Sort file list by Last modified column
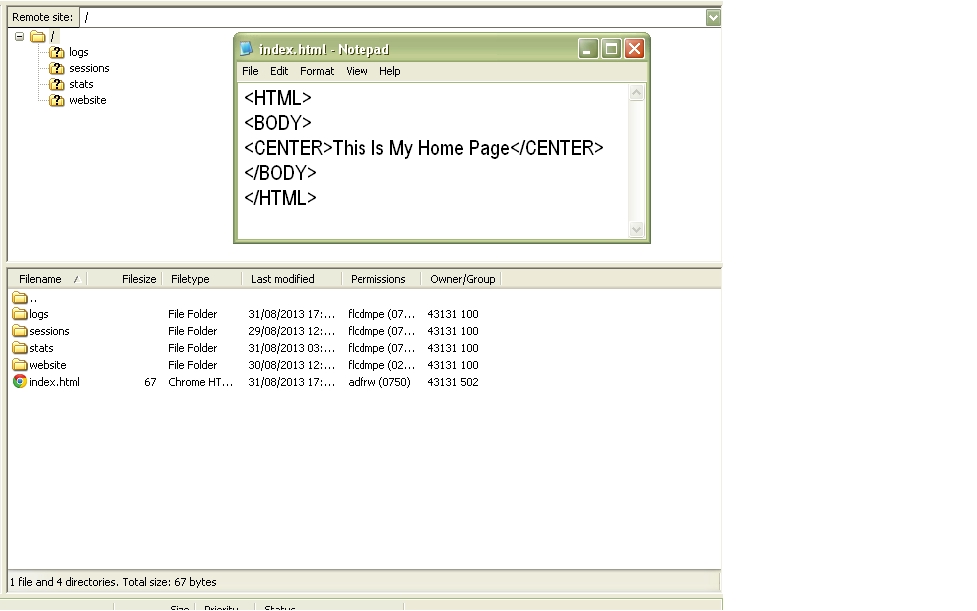Viewport: 977px width, 611px height. (292, 279)
